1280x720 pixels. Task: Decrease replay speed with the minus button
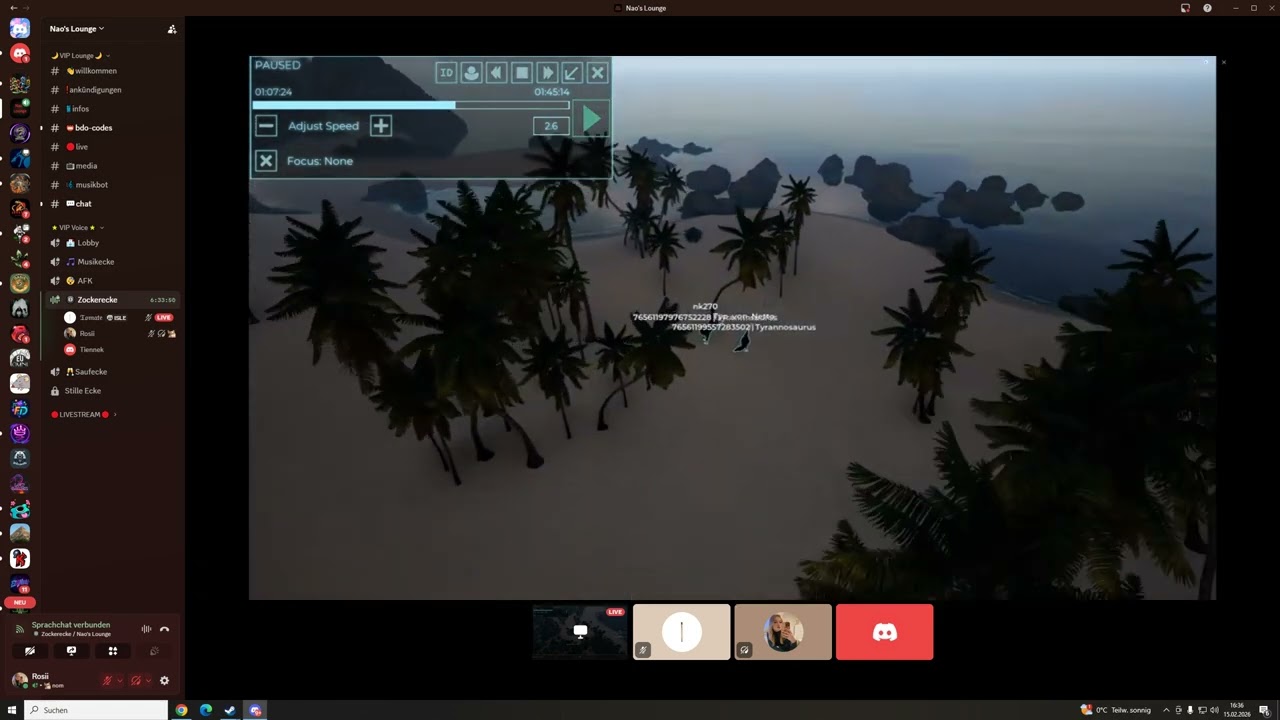[266, 126]
